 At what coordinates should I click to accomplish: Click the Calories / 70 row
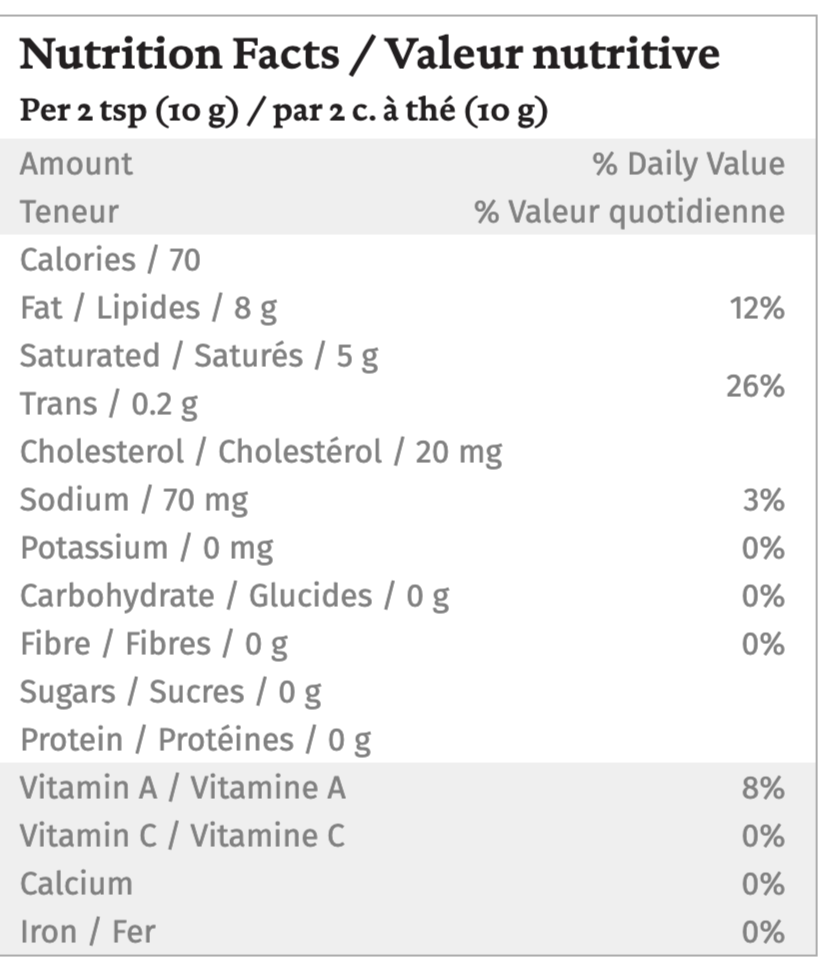(110, 260)
